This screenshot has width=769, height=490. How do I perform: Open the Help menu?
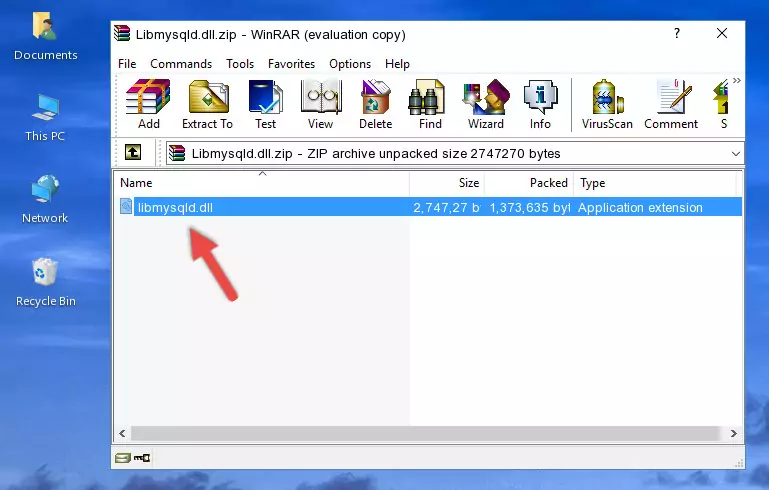[x=397, y=64]
